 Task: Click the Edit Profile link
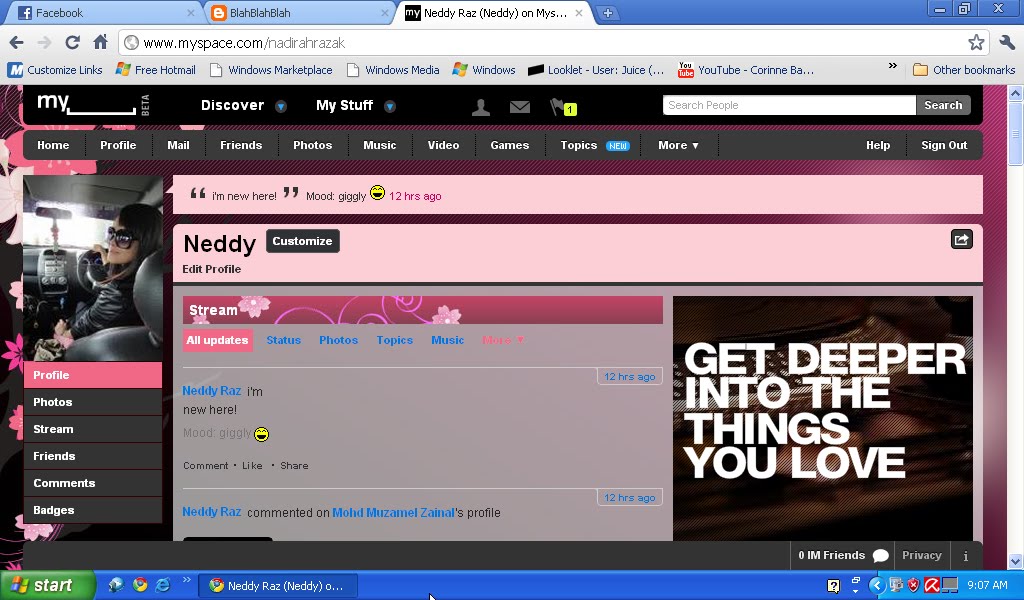(212, 269)
